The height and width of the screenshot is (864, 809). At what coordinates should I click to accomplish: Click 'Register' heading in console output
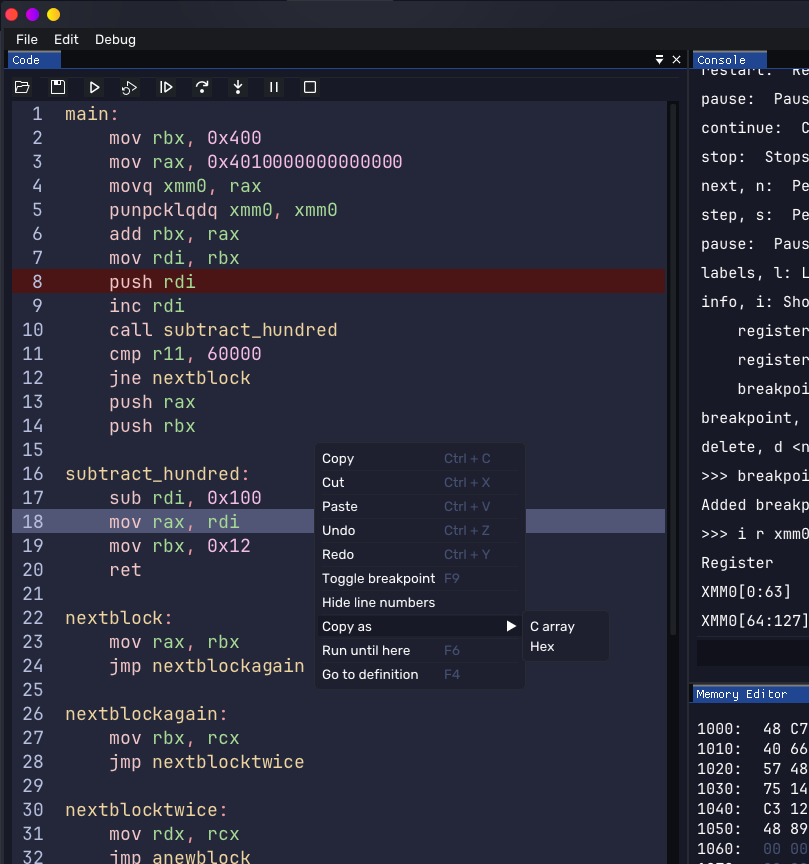coord(737,563)
